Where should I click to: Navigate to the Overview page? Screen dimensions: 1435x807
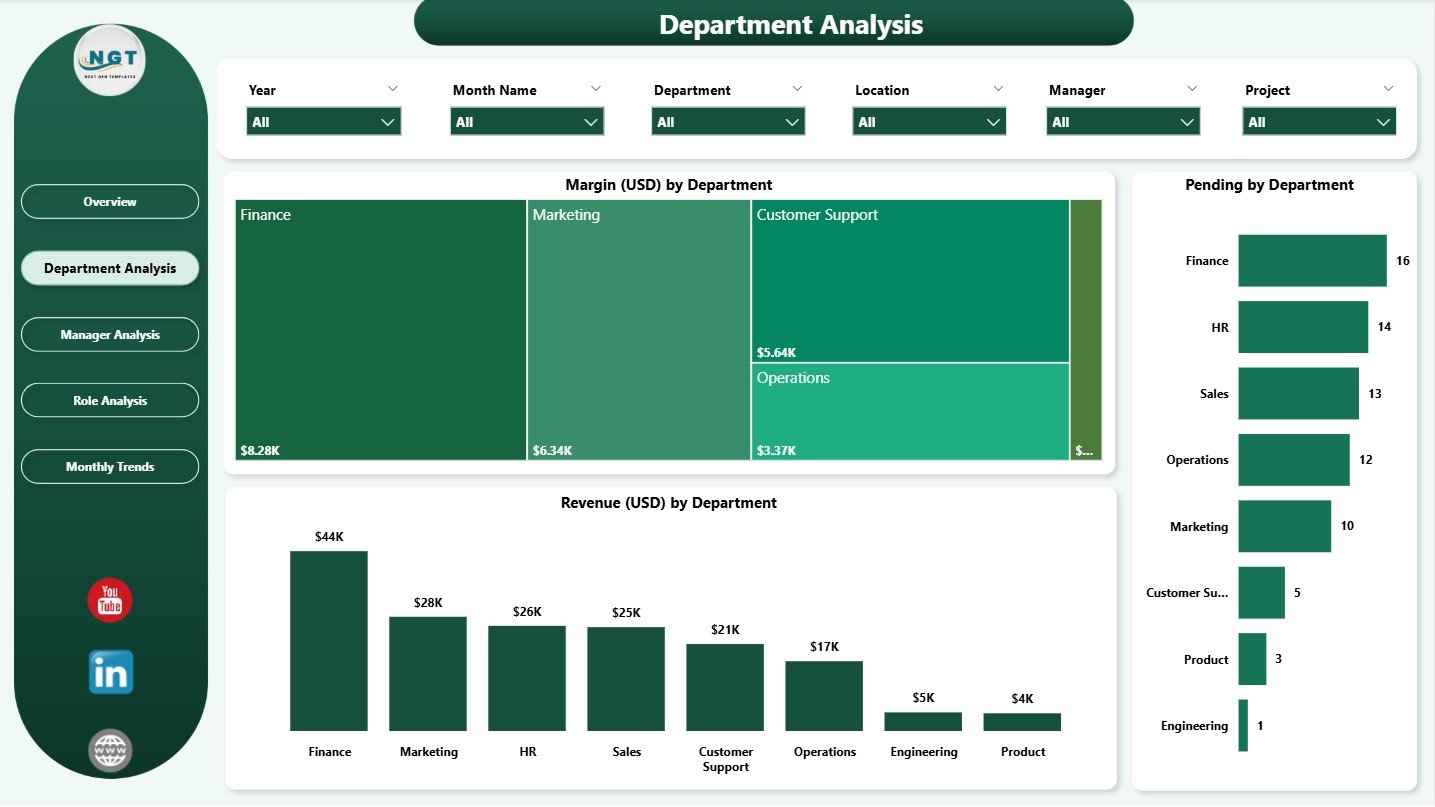110,201
